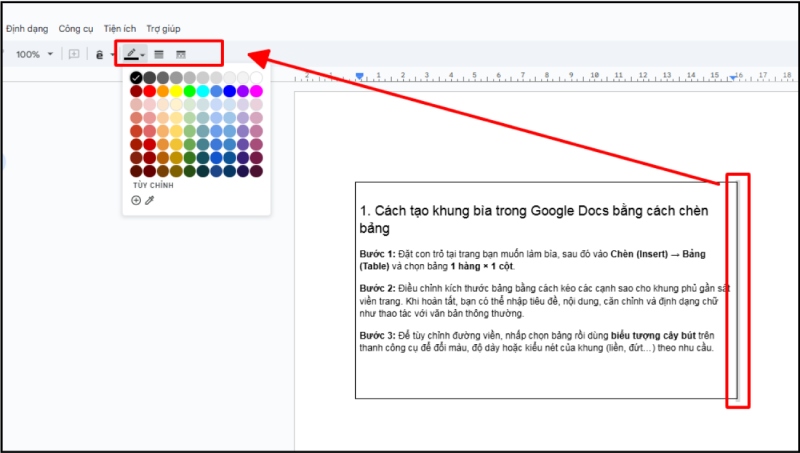Open the border dash style tool

(x=181, y=54)
